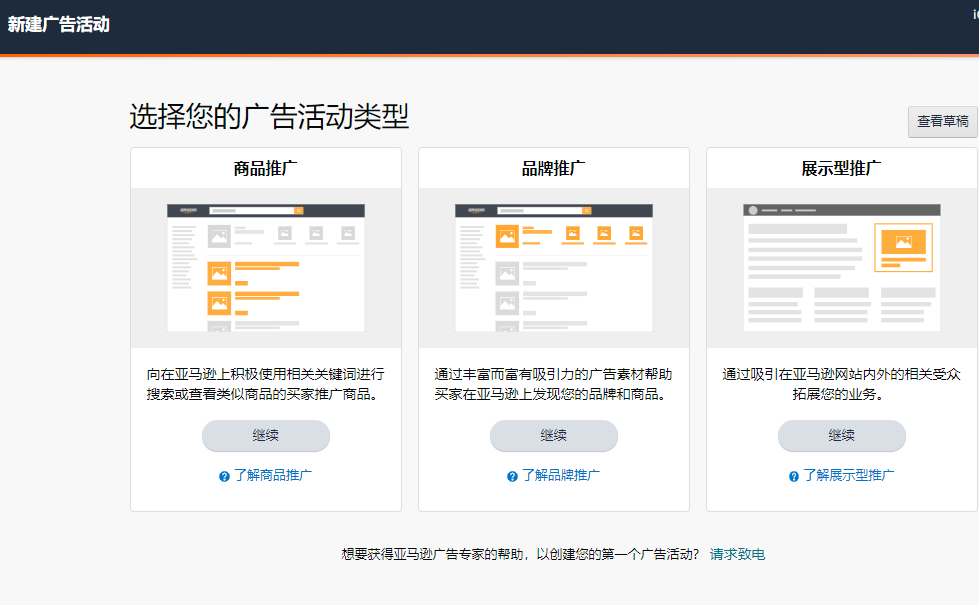Click the 商品推广 help question-mark icon
This screenshot has width=979, height=605.
[224, 477]
